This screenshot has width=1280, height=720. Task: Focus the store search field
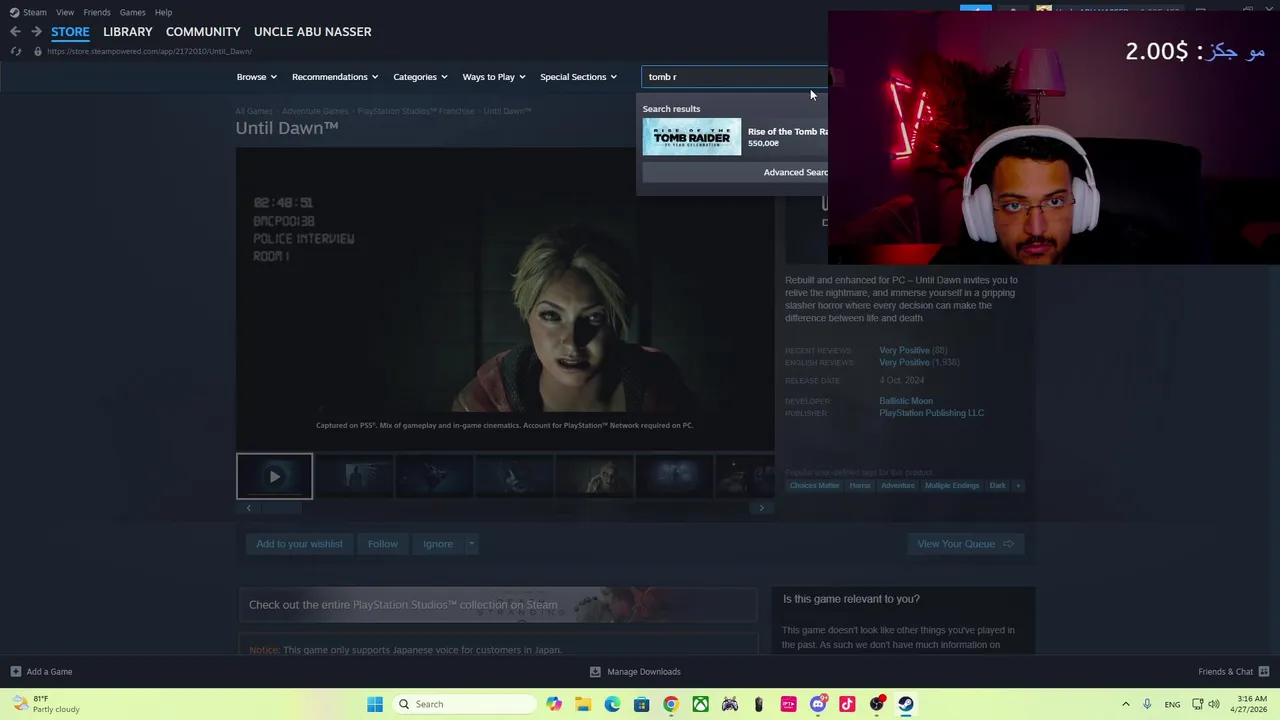point(735,77)
